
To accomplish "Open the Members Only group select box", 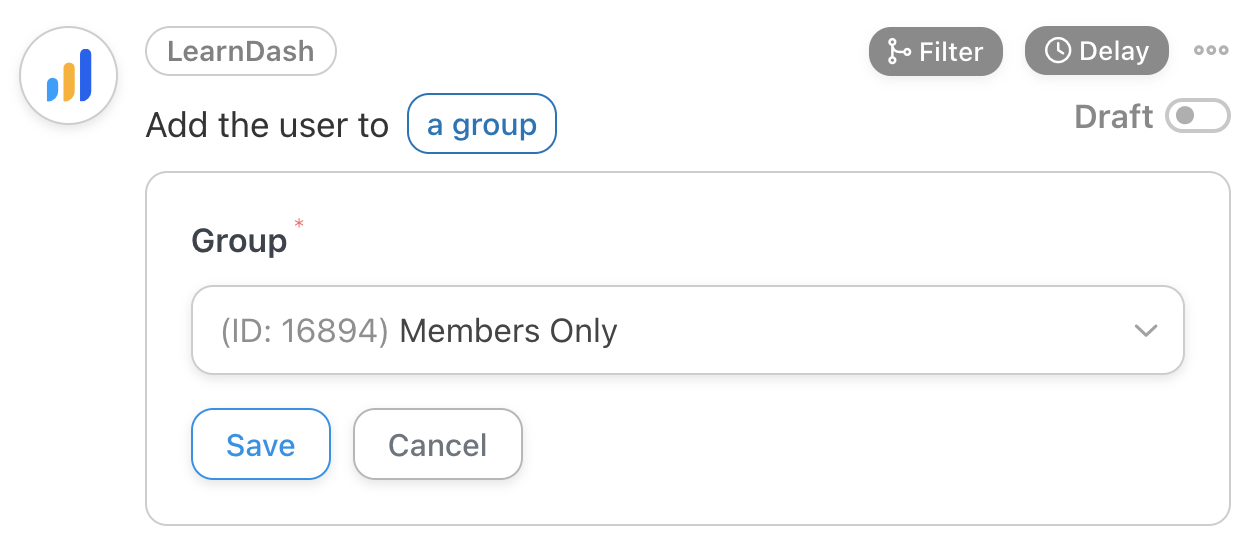I will coord(687,330).
